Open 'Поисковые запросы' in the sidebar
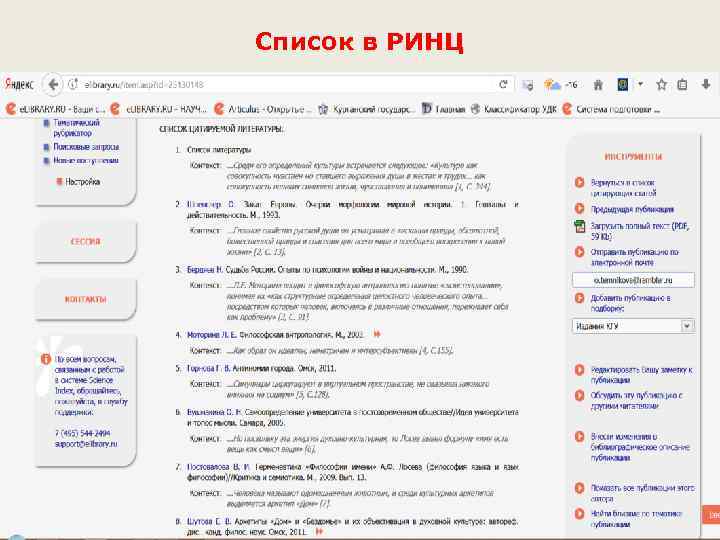 86,147
